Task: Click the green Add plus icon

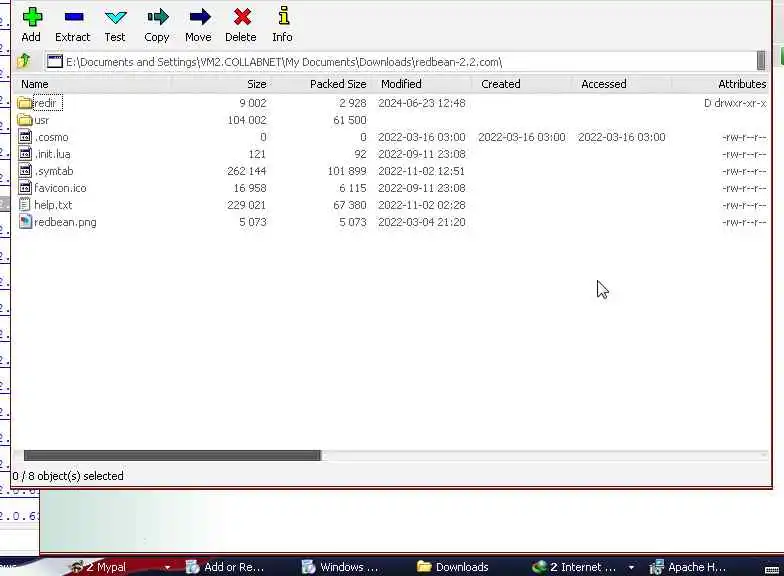Action: coord(32,17)
